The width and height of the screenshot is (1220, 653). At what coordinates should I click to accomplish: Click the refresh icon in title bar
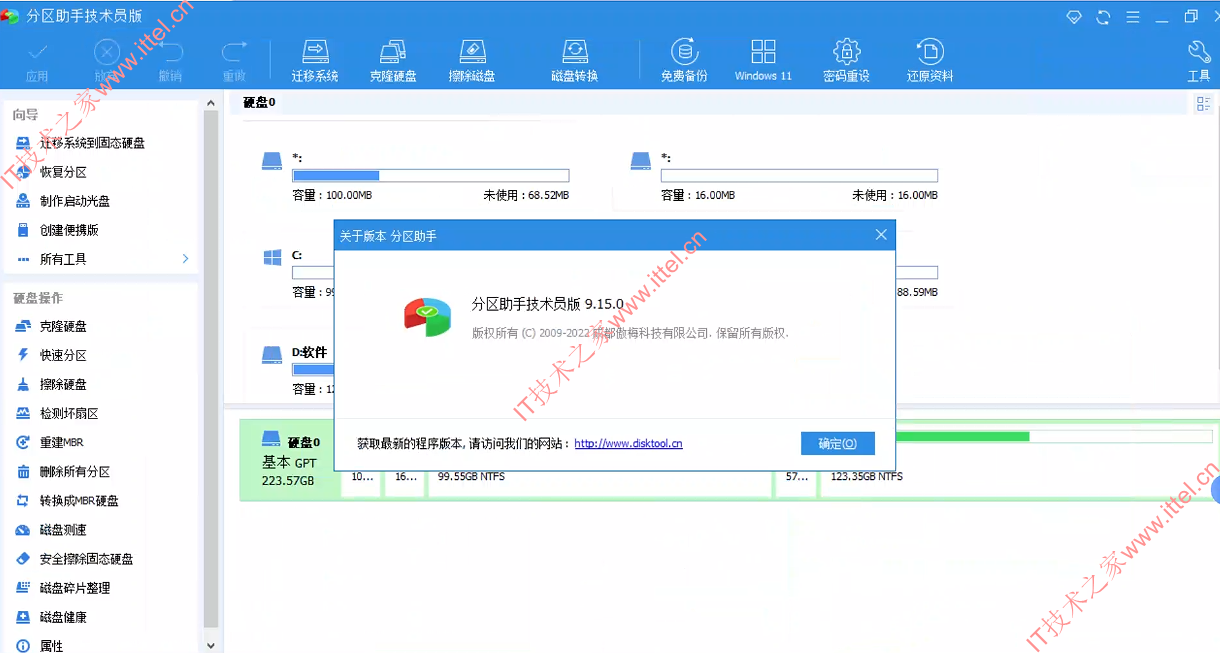pyautogui.click(x=1103, y=17)
